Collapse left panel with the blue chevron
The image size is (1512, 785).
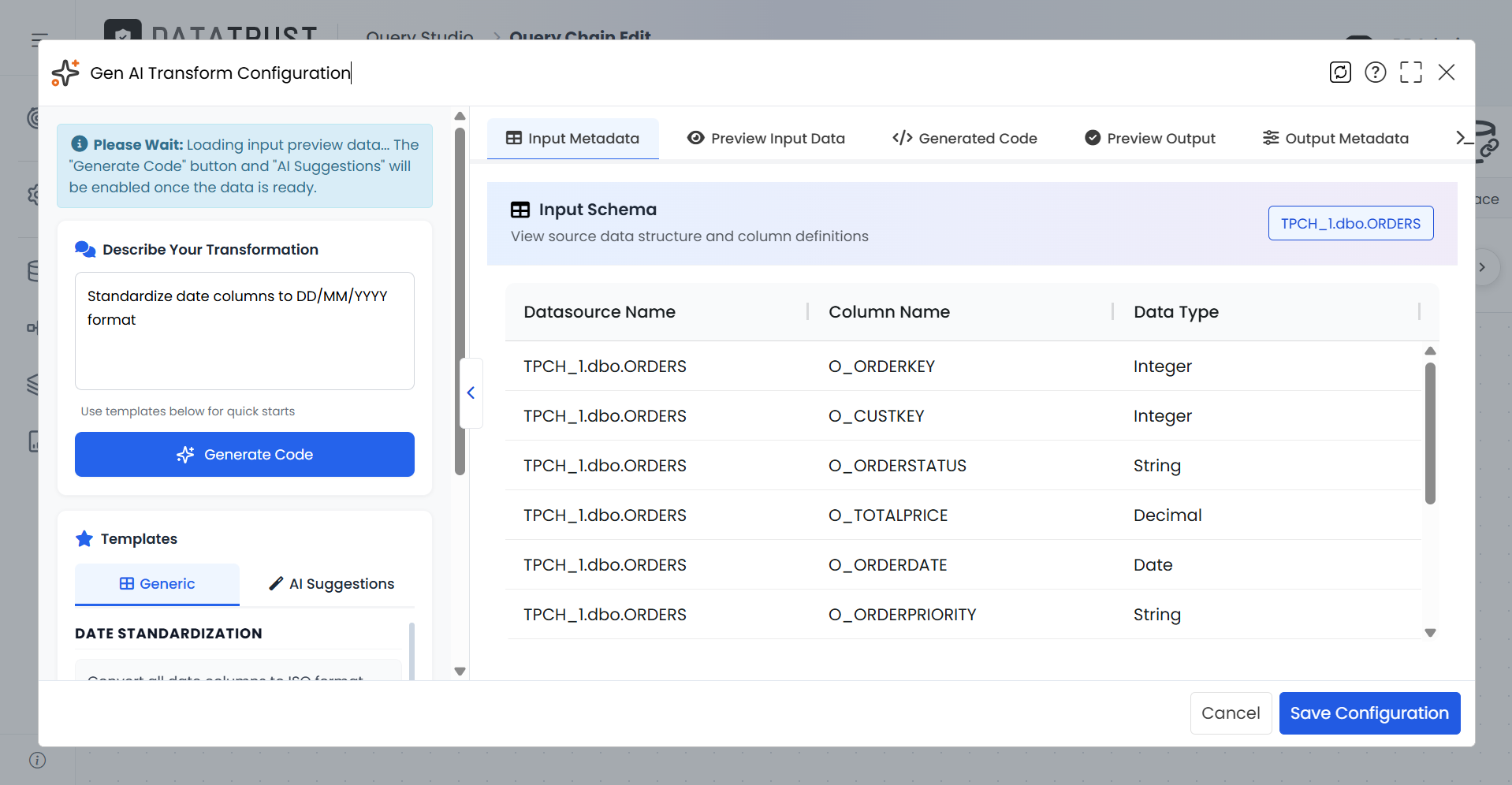click(x=471, y=392)
